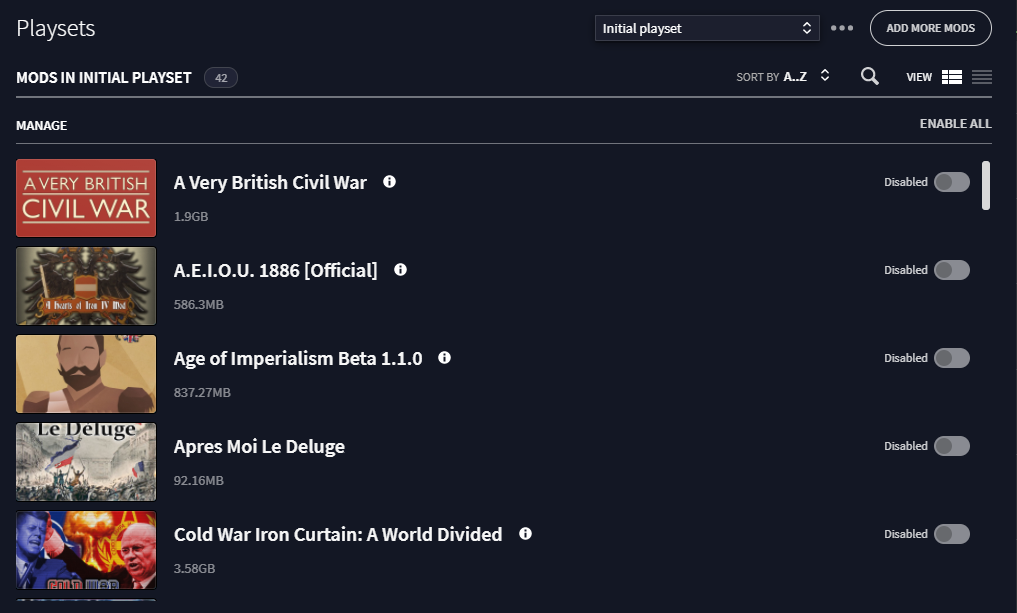This screenshot has width=1017, height=613.
Task: Click the 'Playsets' page heading
Action: click(56, 29)
